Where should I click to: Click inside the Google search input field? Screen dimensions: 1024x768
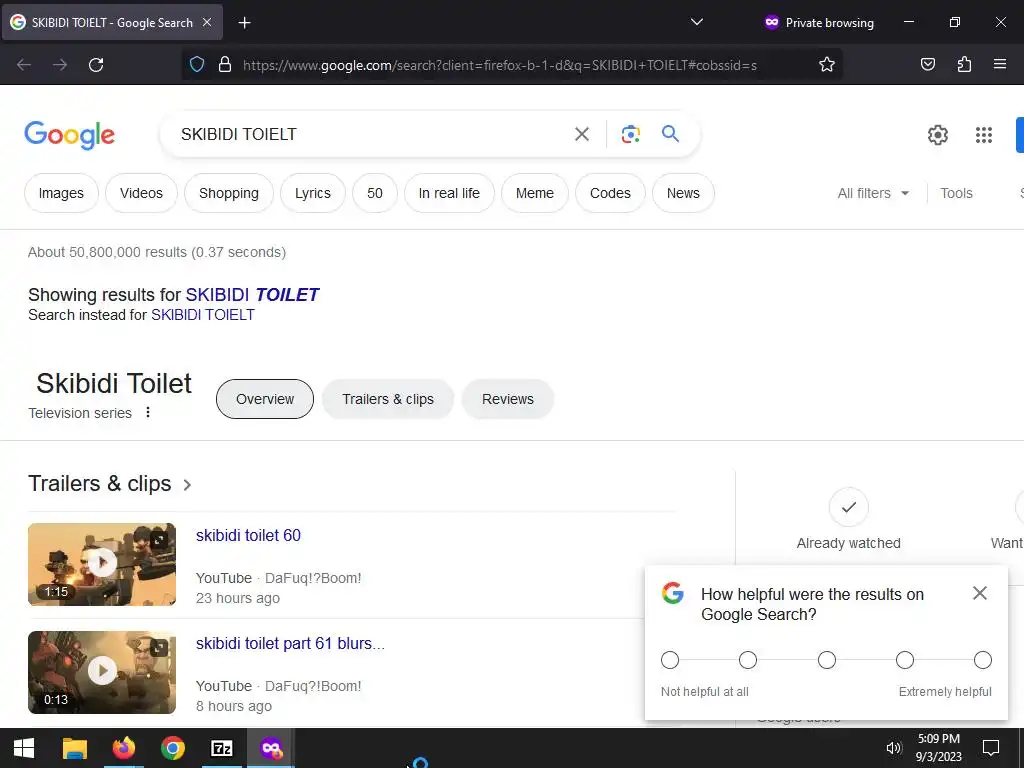(x=369, y=134)
